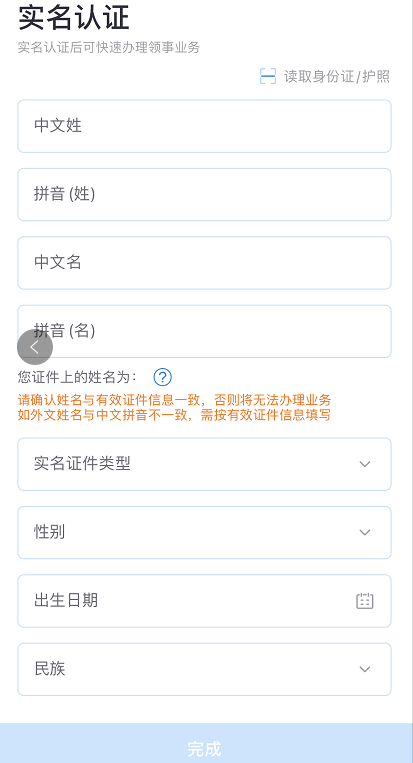This screenshot has height=763, width=413.
Task: Click the orange name-consistency warning text
Action: (175, 408)
